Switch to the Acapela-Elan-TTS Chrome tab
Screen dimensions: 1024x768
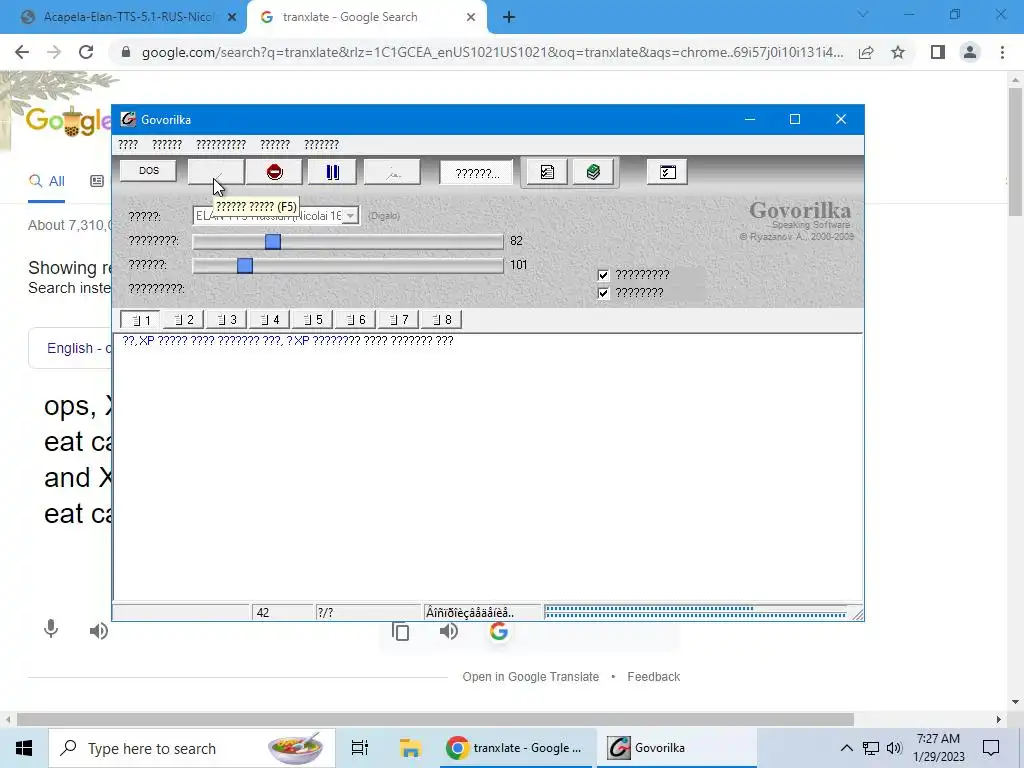pyautogui.click(x=127, y=17)
